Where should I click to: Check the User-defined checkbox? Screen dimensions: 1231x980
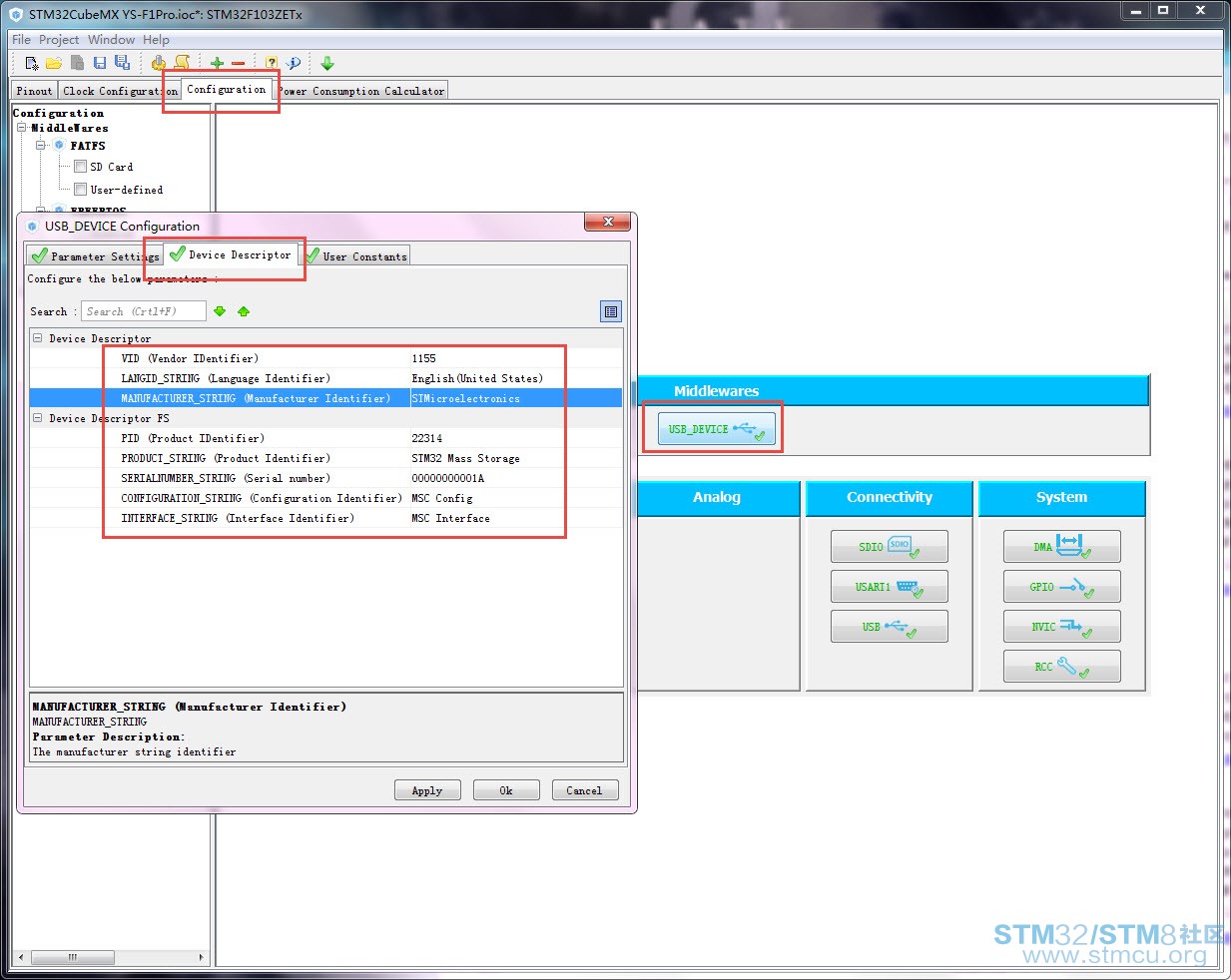click(x=80, y=189)
